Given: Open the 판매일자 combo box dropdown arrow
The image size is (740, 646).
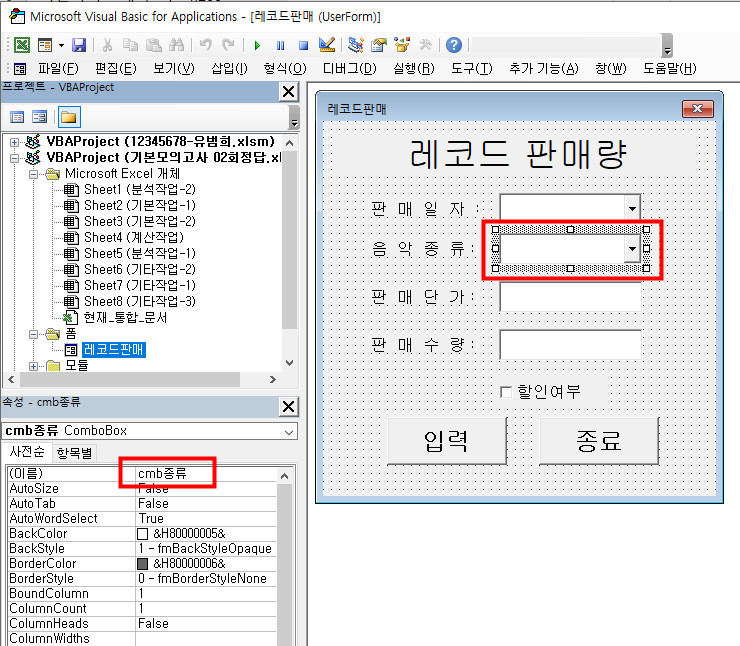Looking at the screenshot, I should [x=631, y=208].
